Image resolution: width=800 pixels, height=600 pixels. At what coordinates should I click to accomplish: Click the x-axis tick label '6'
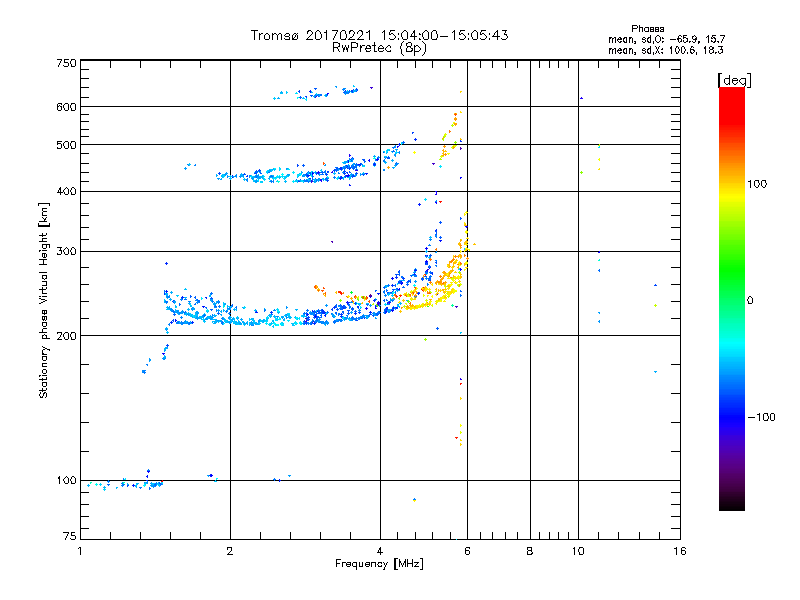click(x=467, y=551)
